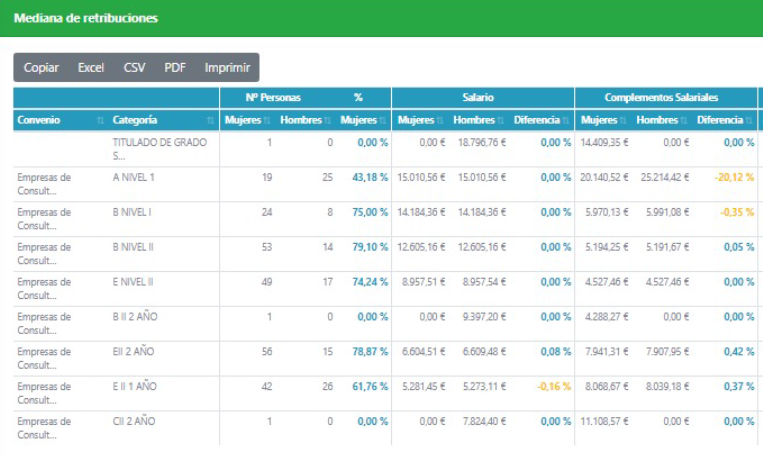Sort by Diferencia under Salario
This screenshot has height=457, width=763.
coord(566,121)
